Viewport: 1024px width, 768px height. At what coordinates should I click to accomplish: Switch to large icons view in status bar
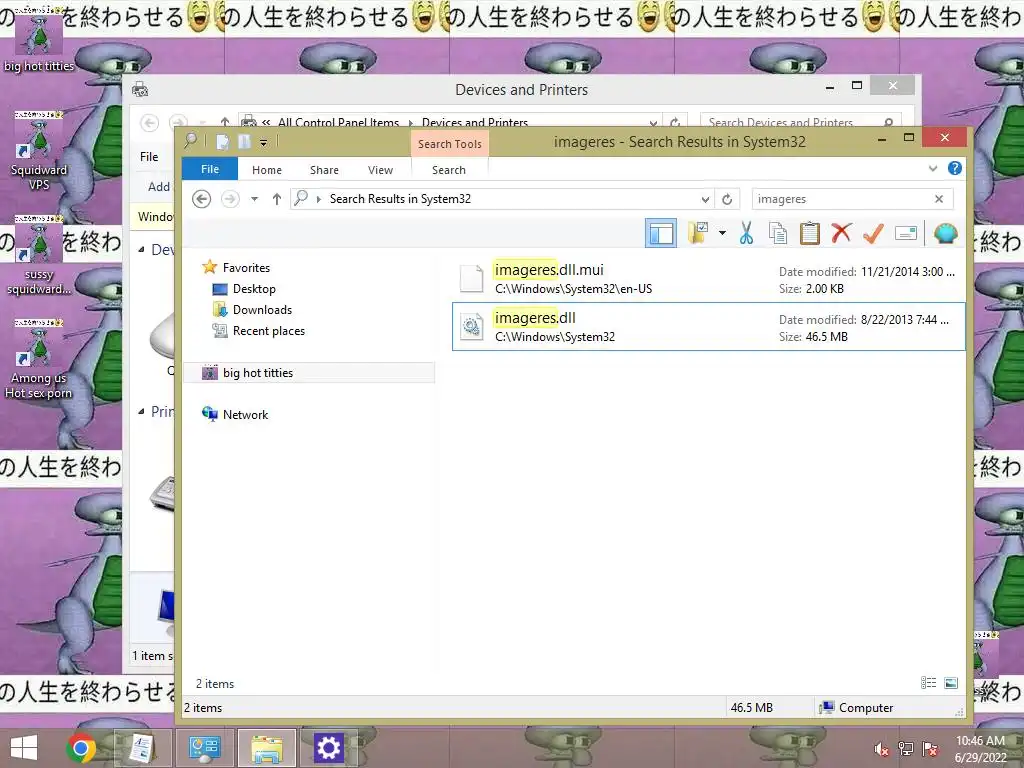pyautogui.click(x=951, y=683)
